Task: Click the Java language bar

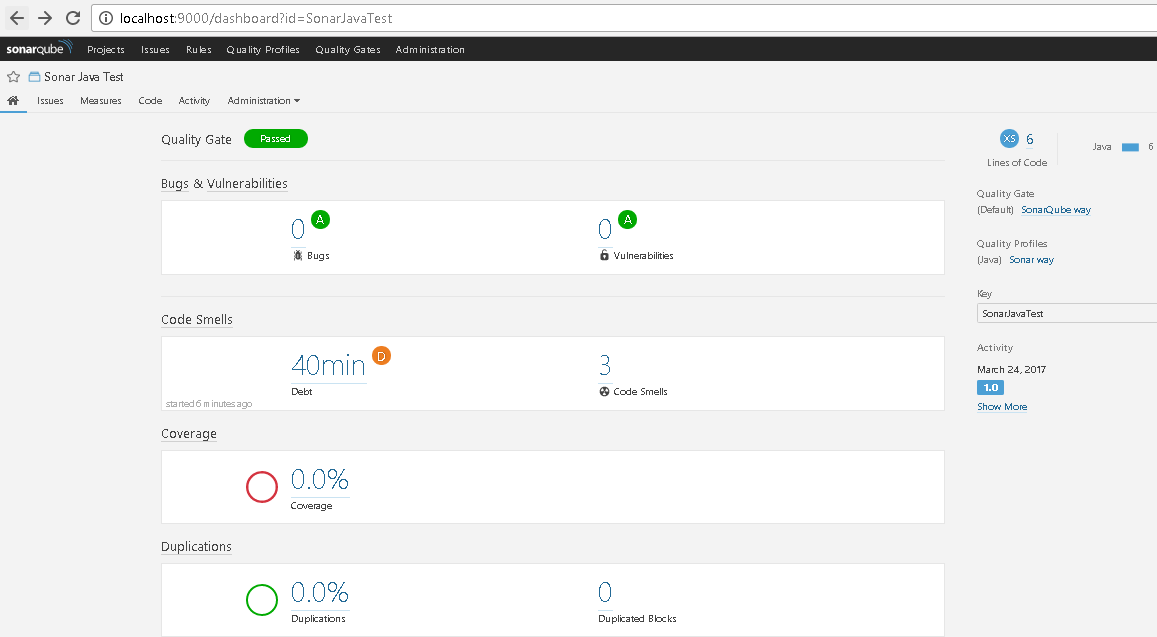Action: [1130, 147]
